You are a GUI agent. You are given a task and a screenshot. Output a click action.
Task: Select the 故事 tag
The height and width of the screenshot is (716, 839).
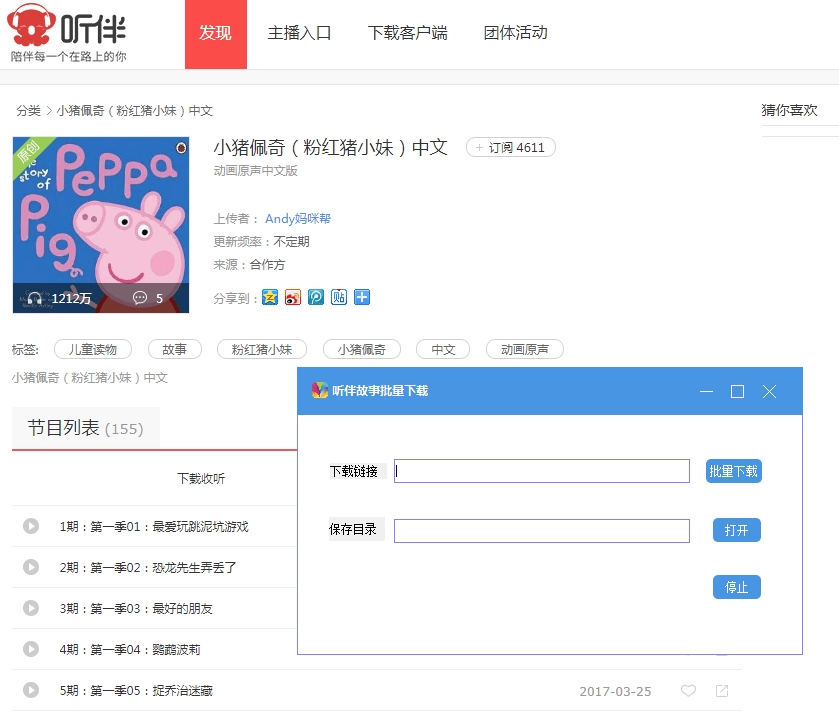coord(174,349)
